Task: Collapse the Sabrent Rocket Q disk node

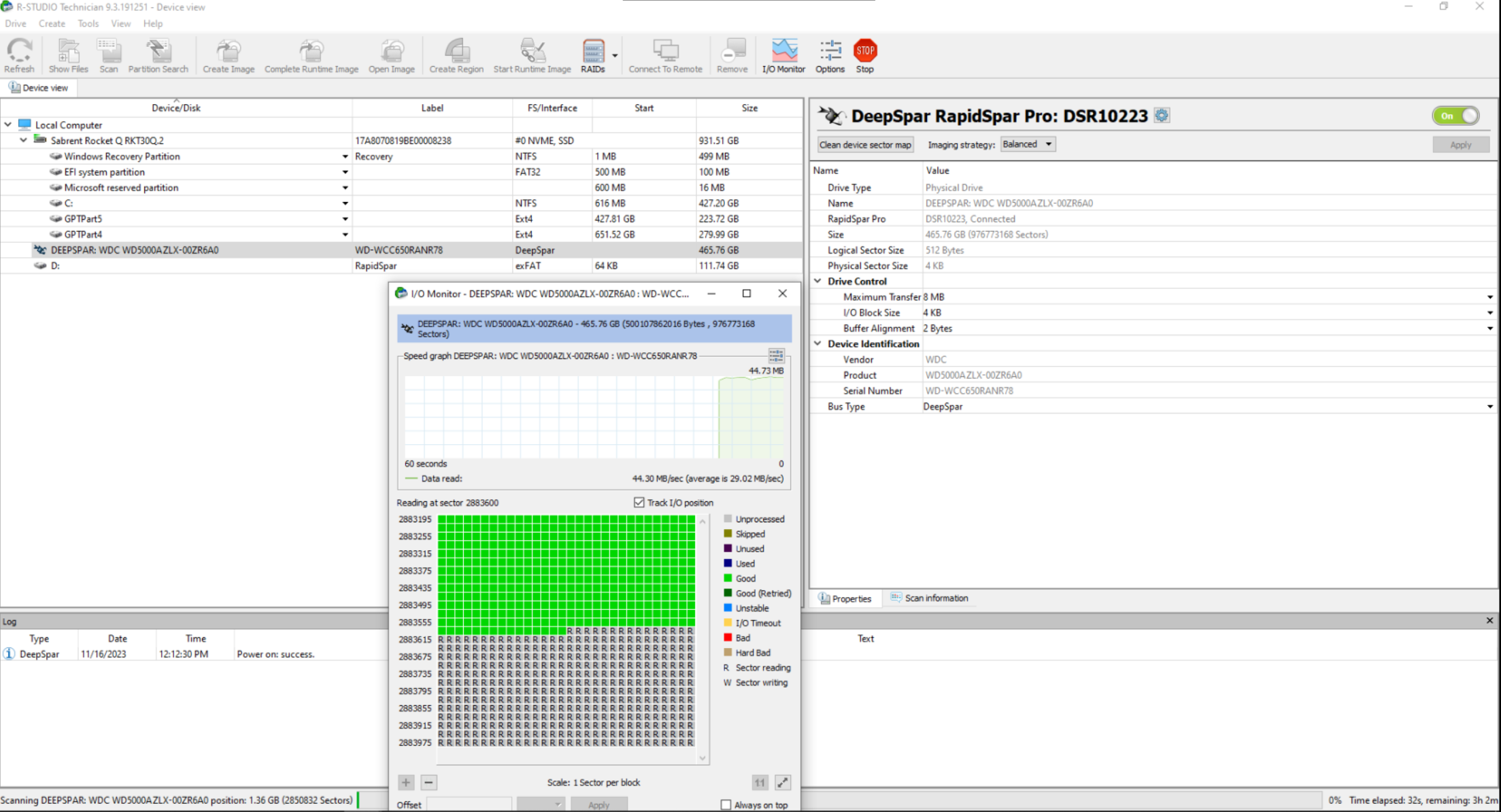Action: [x=24, y=140]
